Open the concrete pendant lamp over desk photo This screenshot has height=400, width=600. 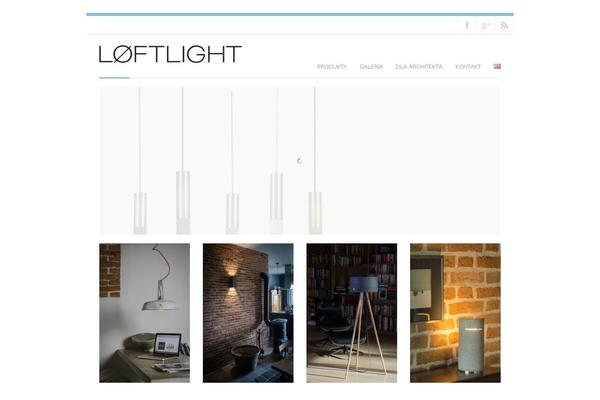pos(145,313)
